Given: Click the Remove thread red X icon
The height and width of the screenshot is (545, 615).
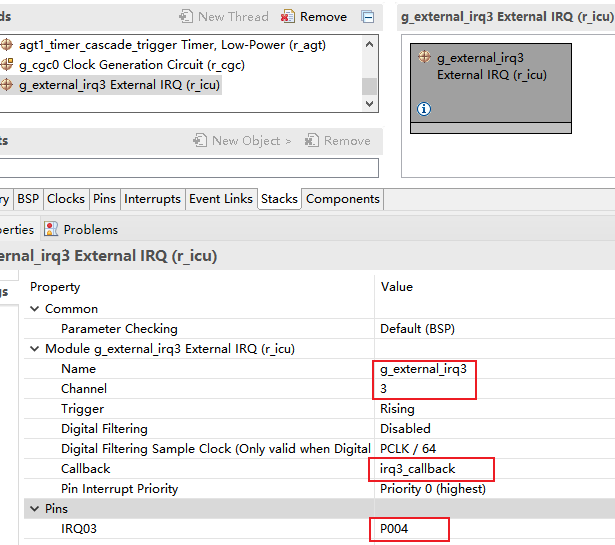Looking at the screenshot, I should tap(288, 17).
